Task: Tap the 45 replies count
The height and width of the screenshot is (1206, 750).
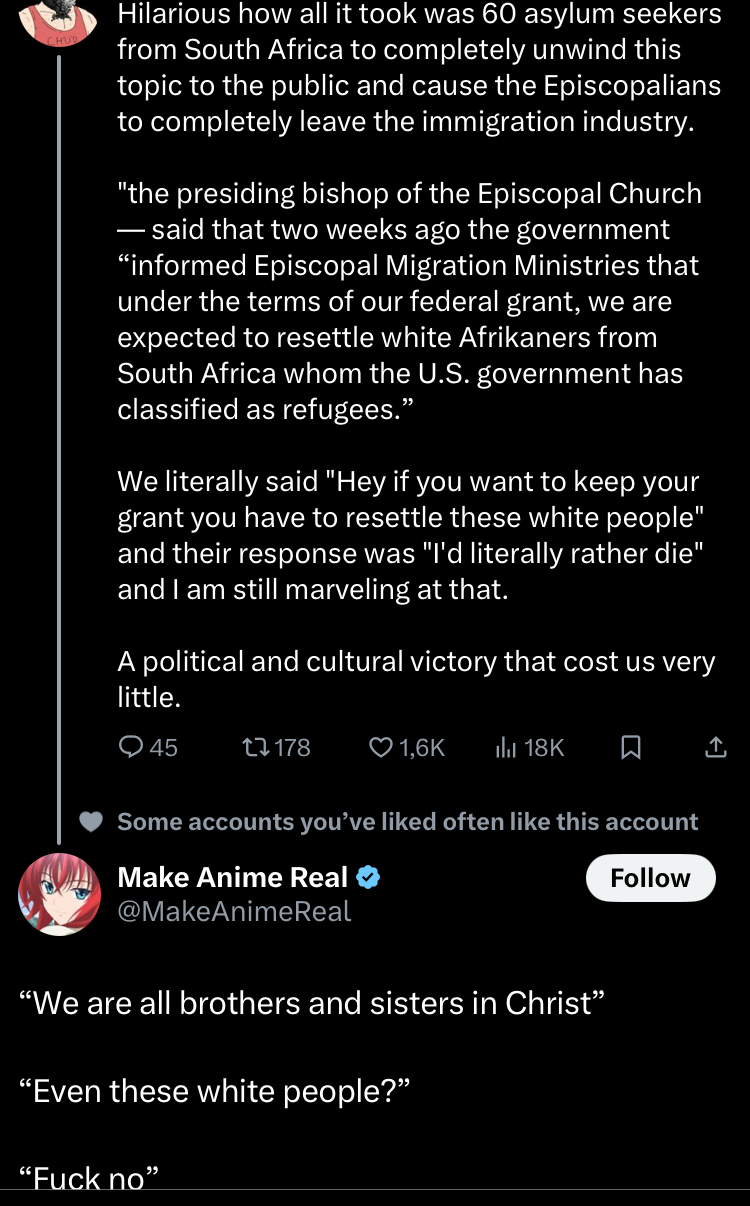Action: click(164, 747)
